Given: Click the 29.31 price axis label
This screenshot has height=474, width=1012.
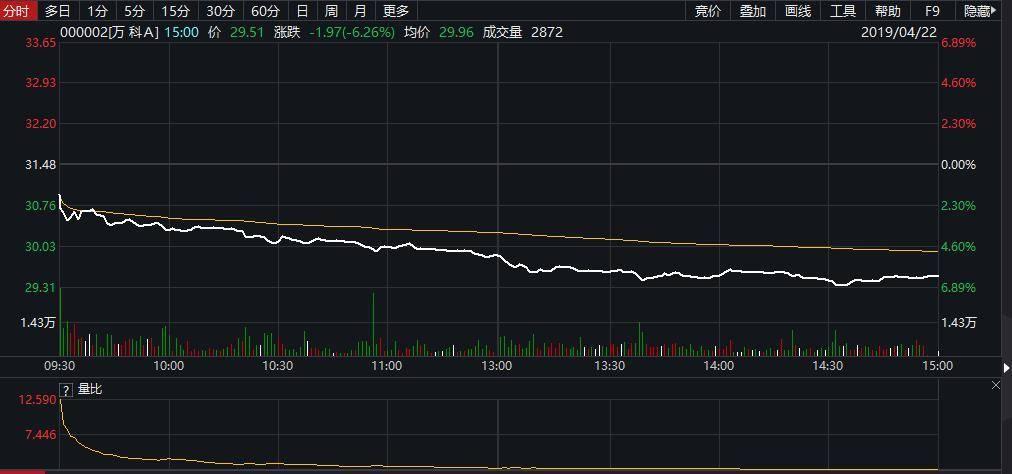Looking at the screenshot, I should coord(40,287).
